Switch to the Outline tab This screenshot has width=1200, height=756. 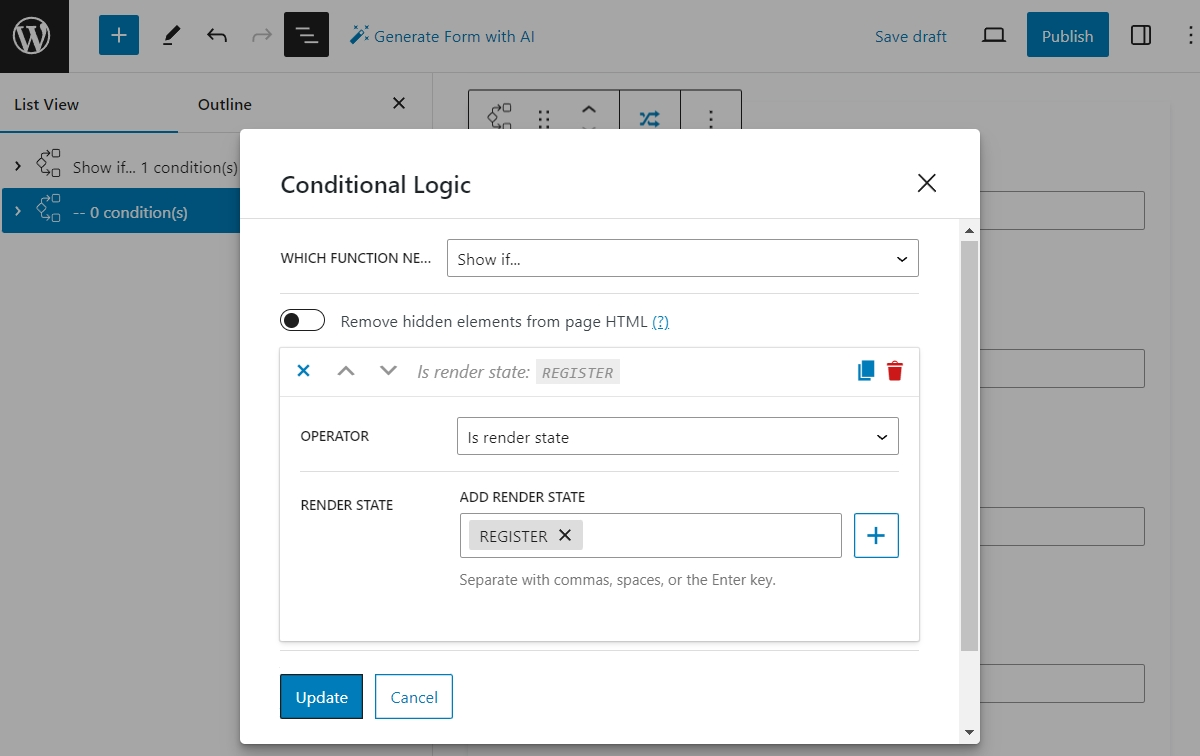[x=224, y=104]
